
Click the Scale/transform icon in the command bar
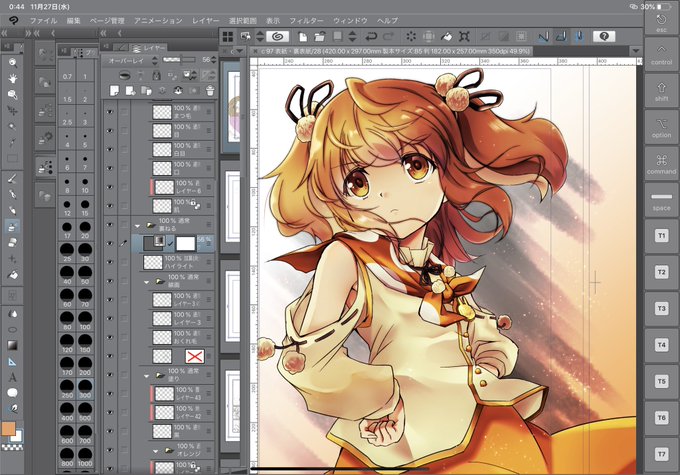pyautogui.click(x=464, y=37)
